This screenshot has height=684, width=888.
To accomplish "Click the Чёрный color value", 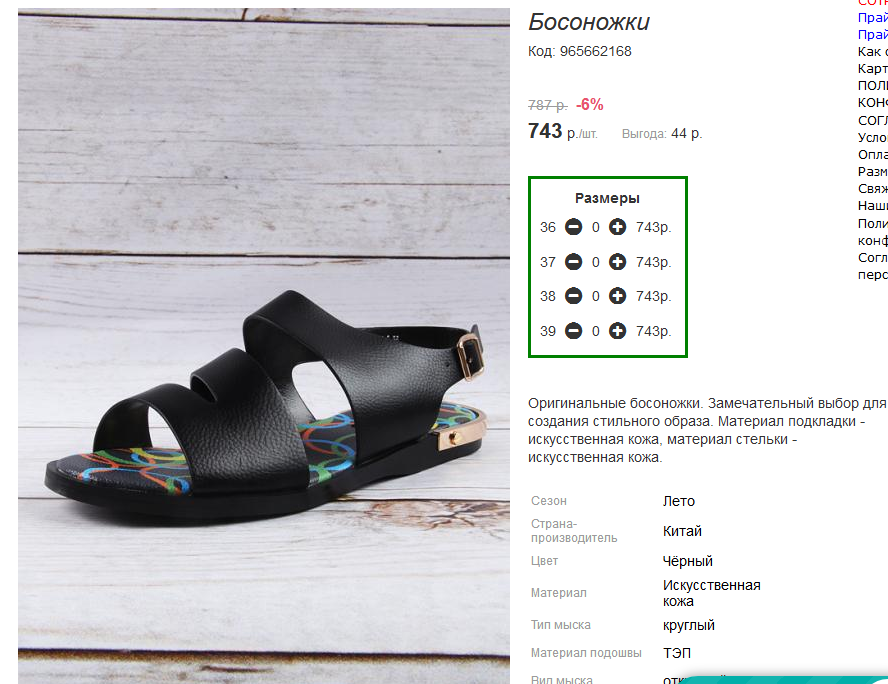I will [688, 561].
